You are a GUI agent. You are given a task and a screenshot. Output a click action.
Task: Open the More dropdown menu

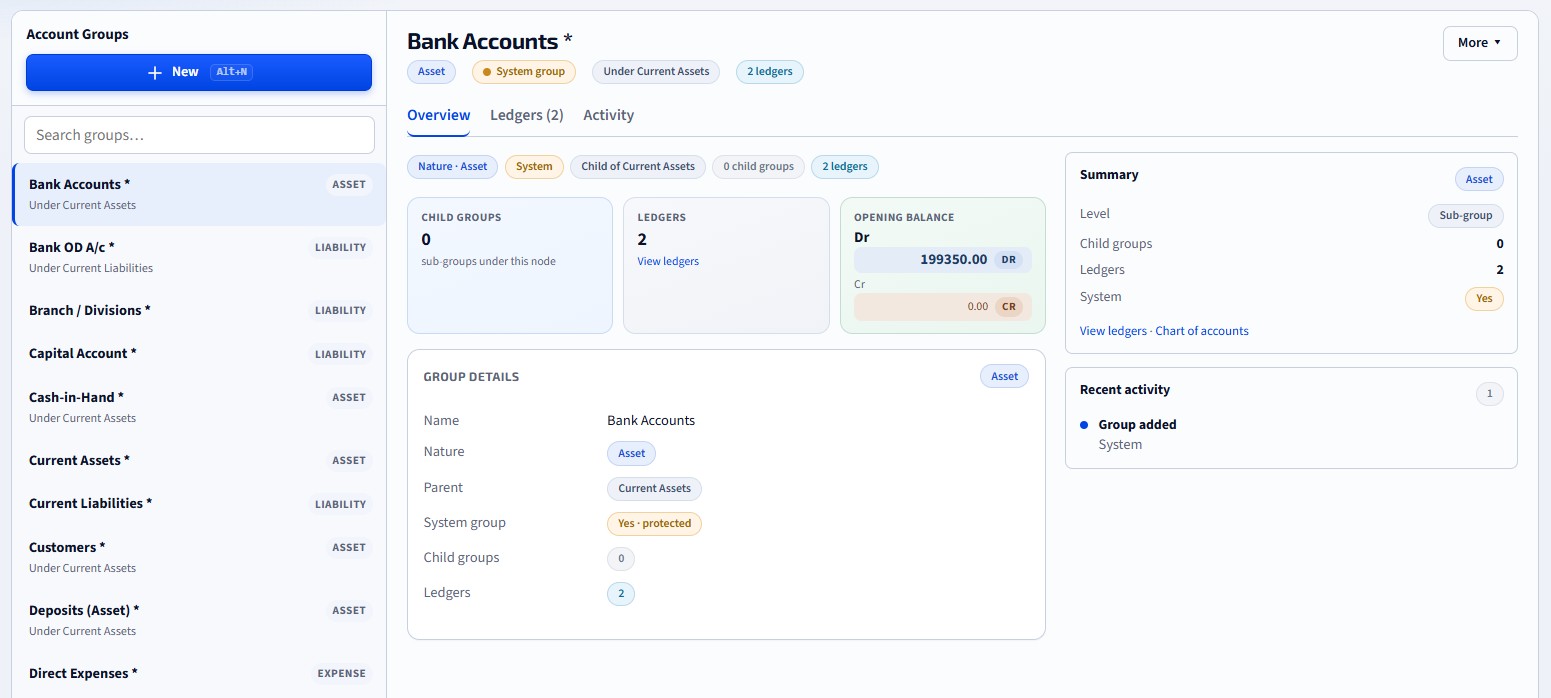pos(1480,43)
